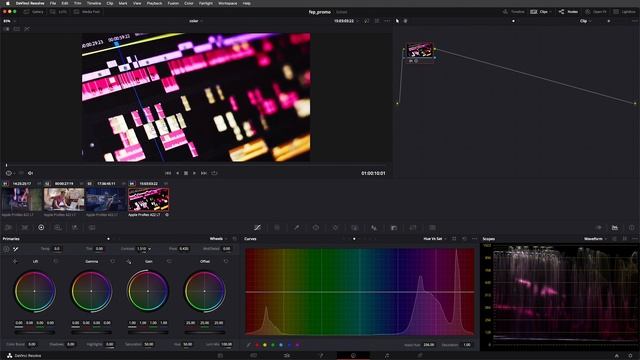Open the Playback menu

[x=154, y=3]
